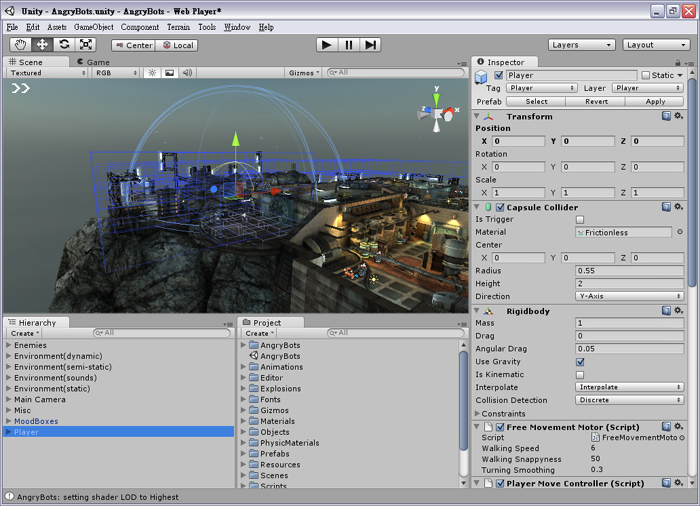
Task: Click the Pause button
Action: [349, 45]
